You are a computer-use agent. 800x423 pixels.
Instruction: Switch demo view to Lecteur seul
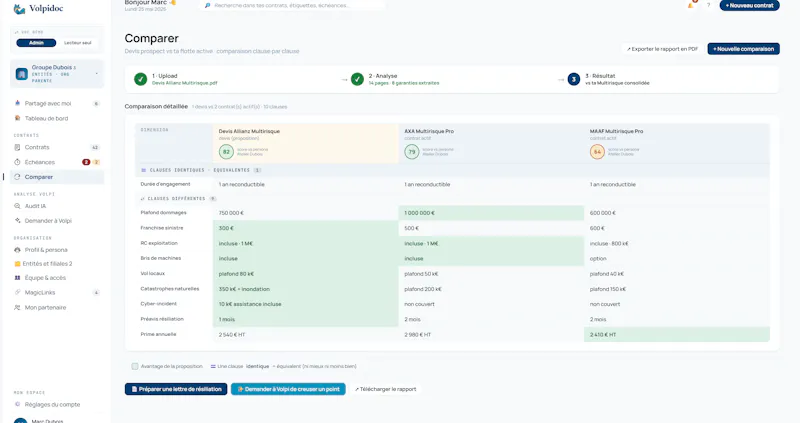(x=78, y=43)
